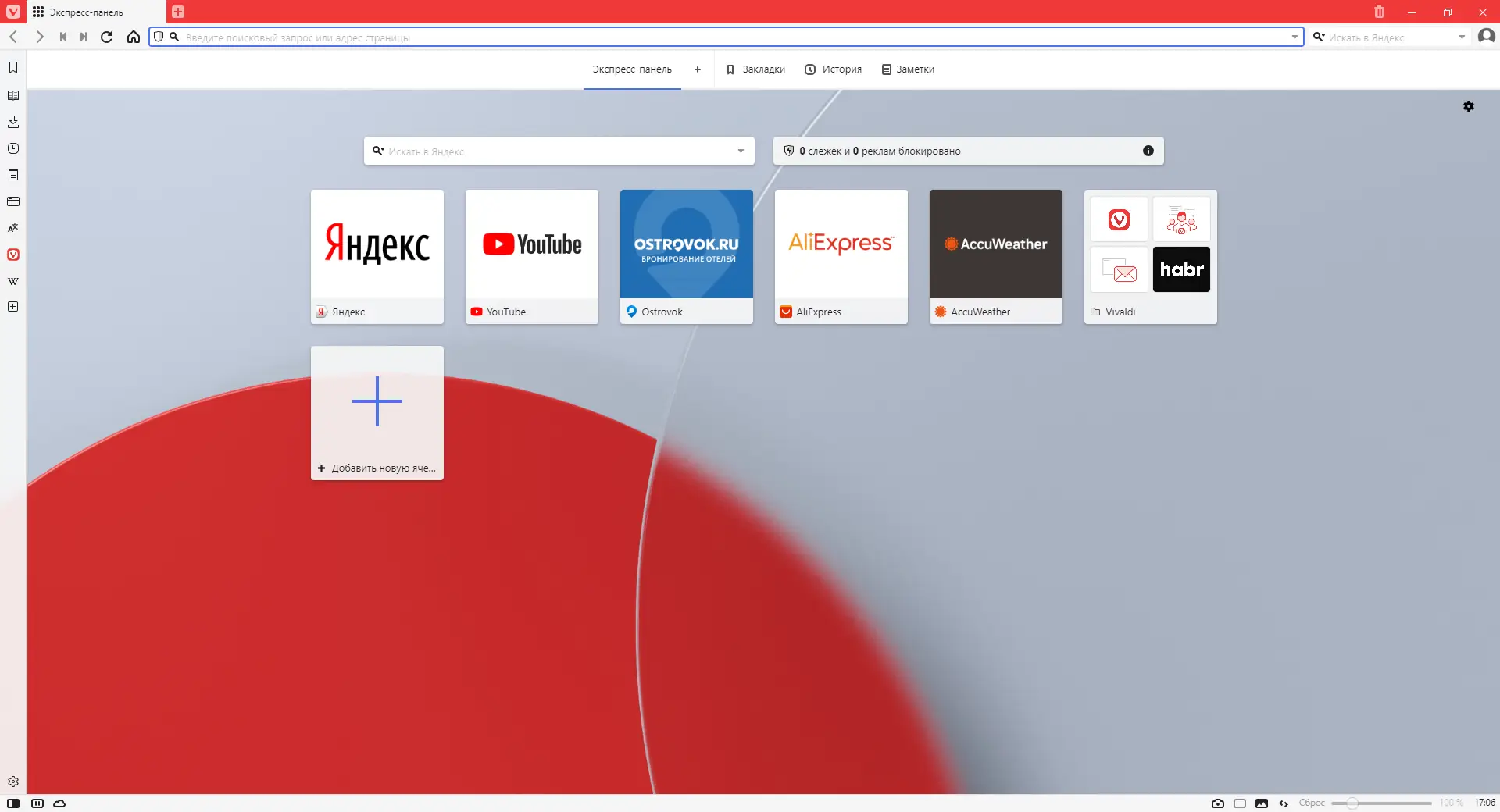Click the rewind history button
This screenshot has height=812, width=1500.
coord(62,37)
